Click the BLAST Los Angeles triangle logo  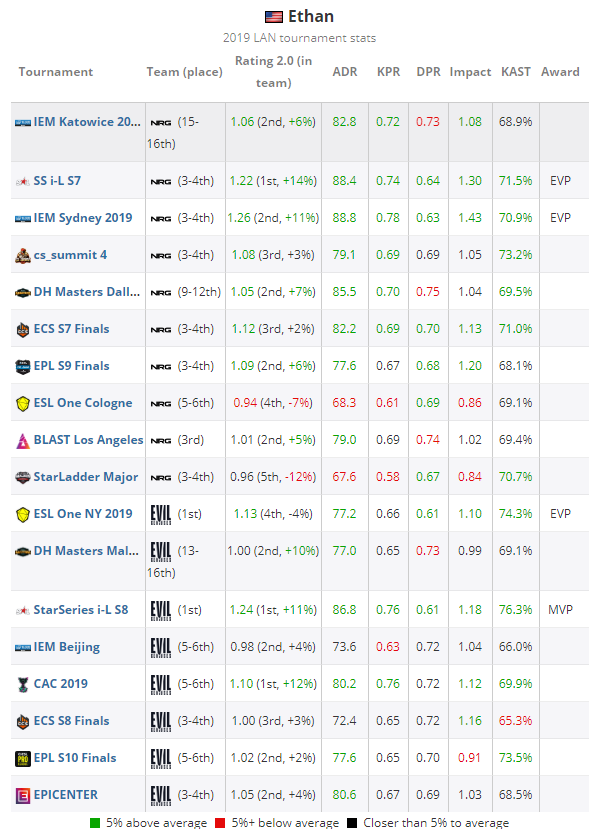[x=23, y=441]
